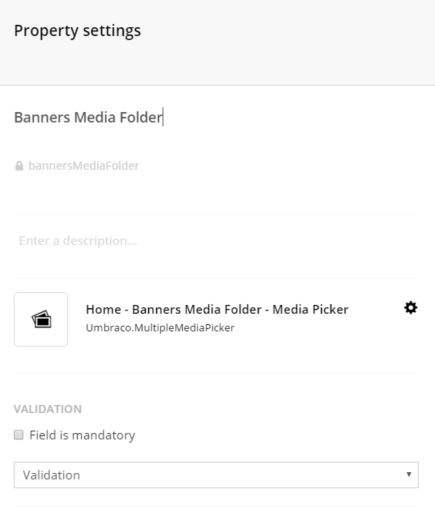435x530 pixels.
Task: Click the Umbraco.MultipleMediaPicker editor alias
Action: [x=160, y=328]
